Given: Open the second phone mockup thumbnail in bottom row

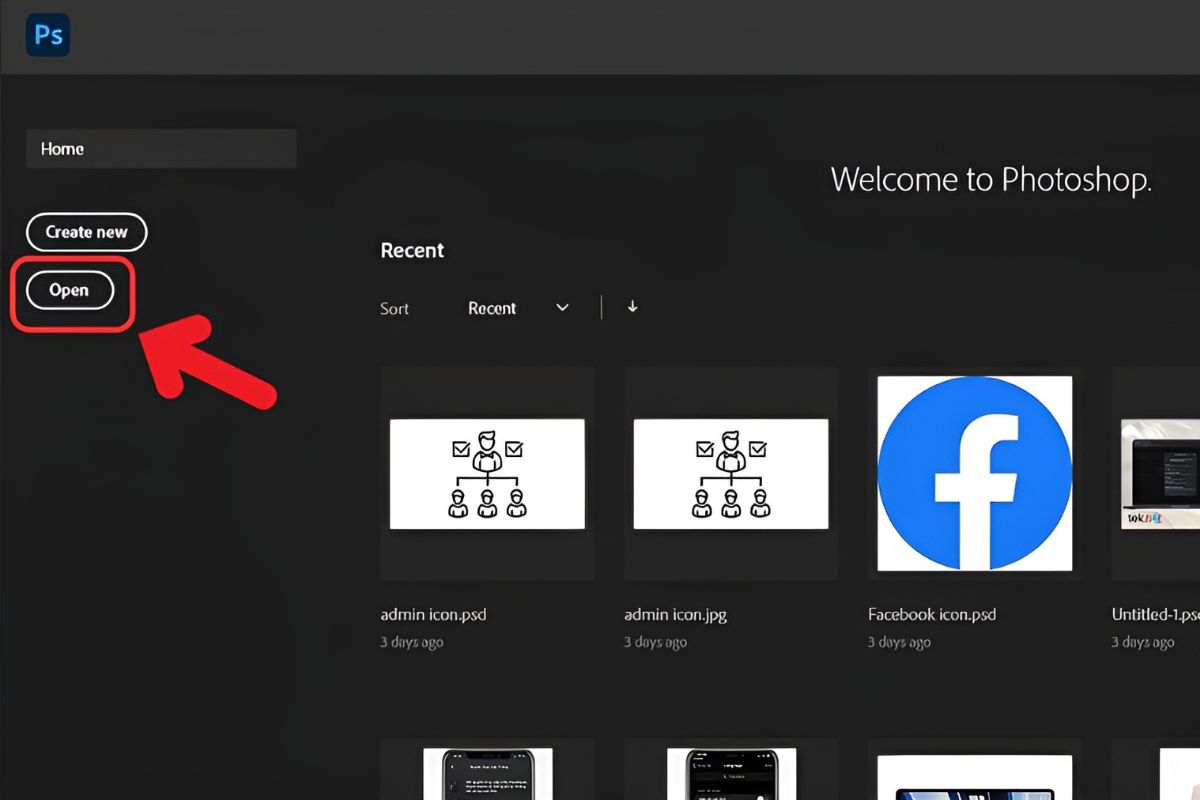Looking at the screenshot, I should (x=731, y=772).
